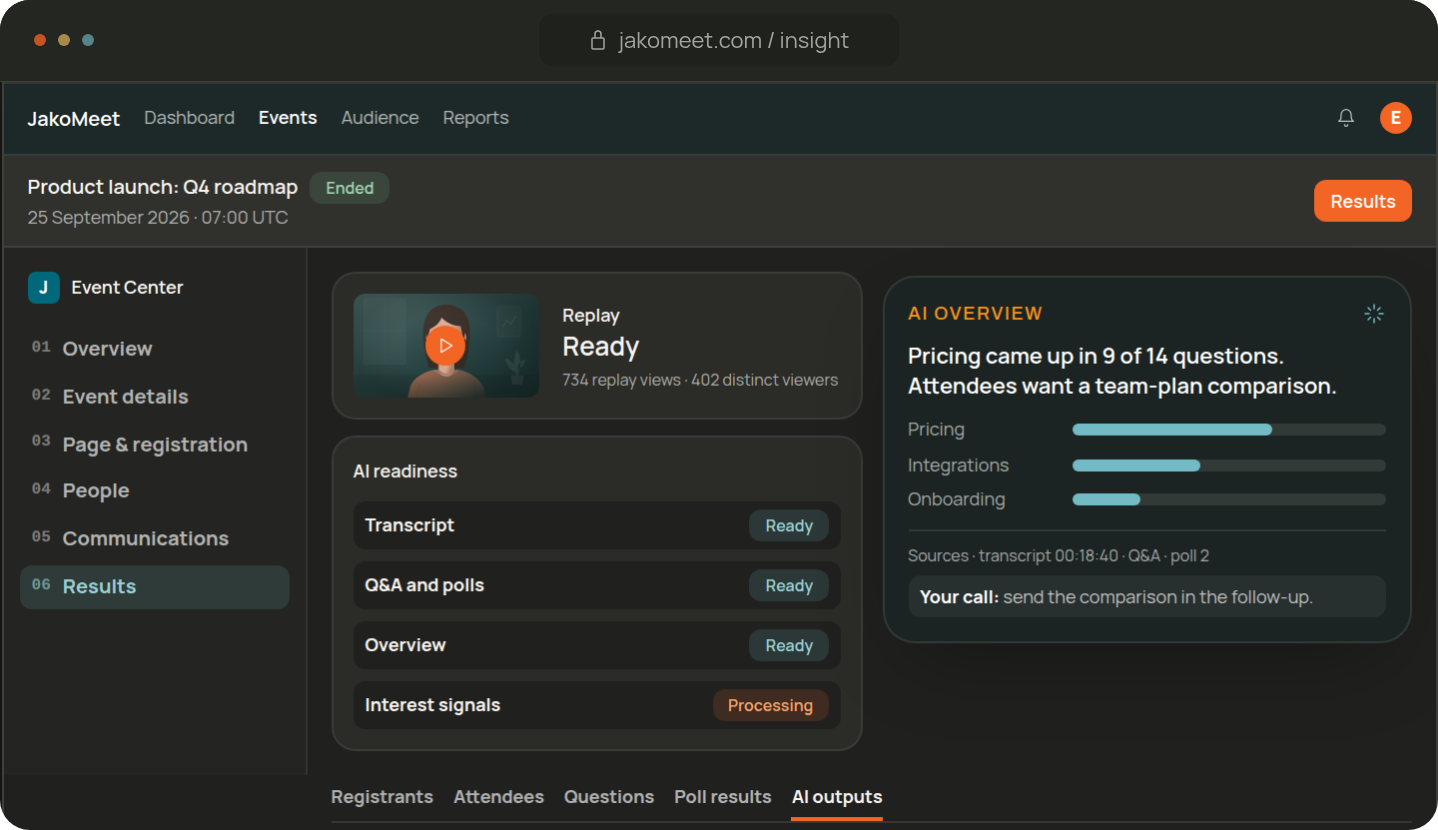Click the Overview readiness row

coord(597,646)
